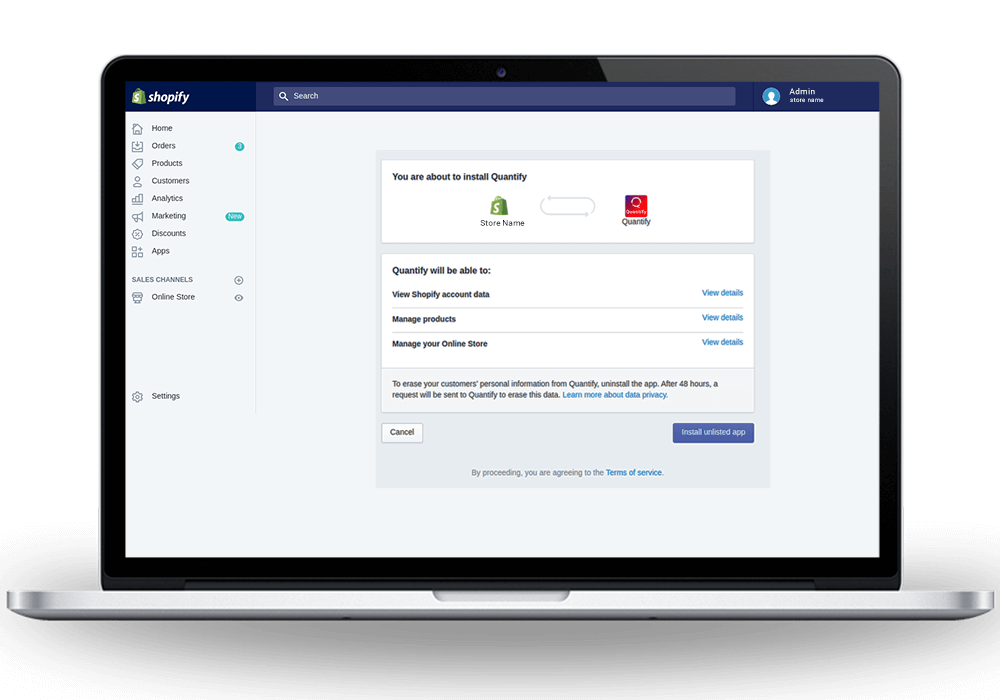Screen dimensions: 1000x700
Task: Click the double-arrow connection graphic
Action: (568, 207)
